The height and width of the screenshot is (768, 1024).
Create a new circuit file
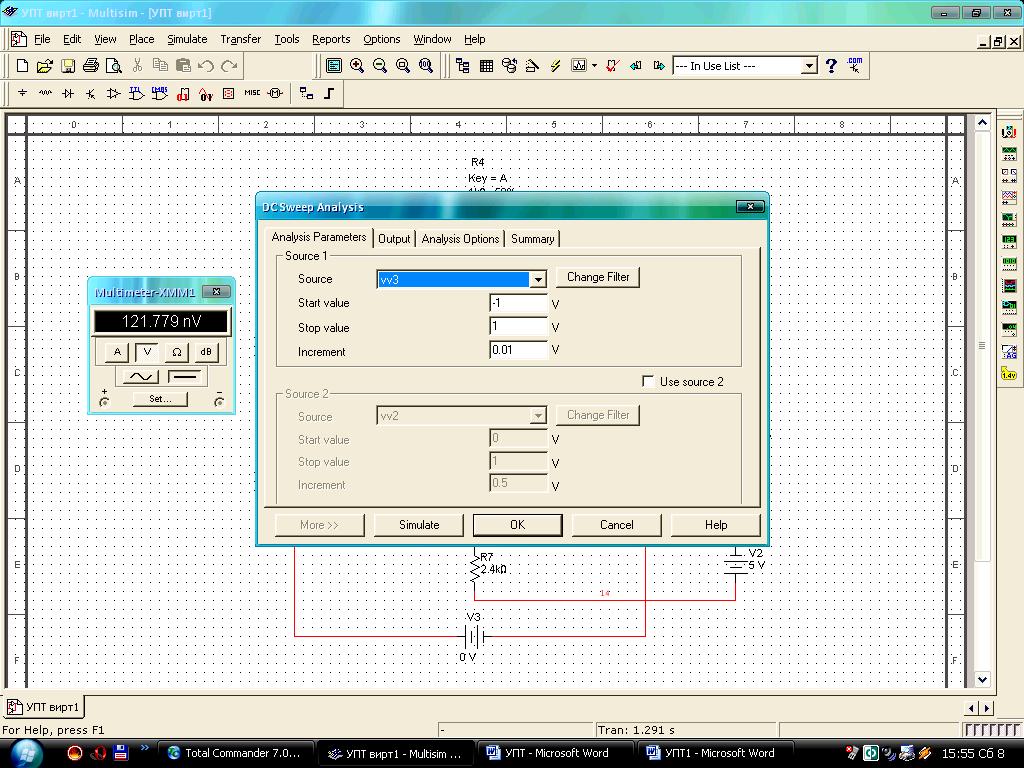click(22, 66)
